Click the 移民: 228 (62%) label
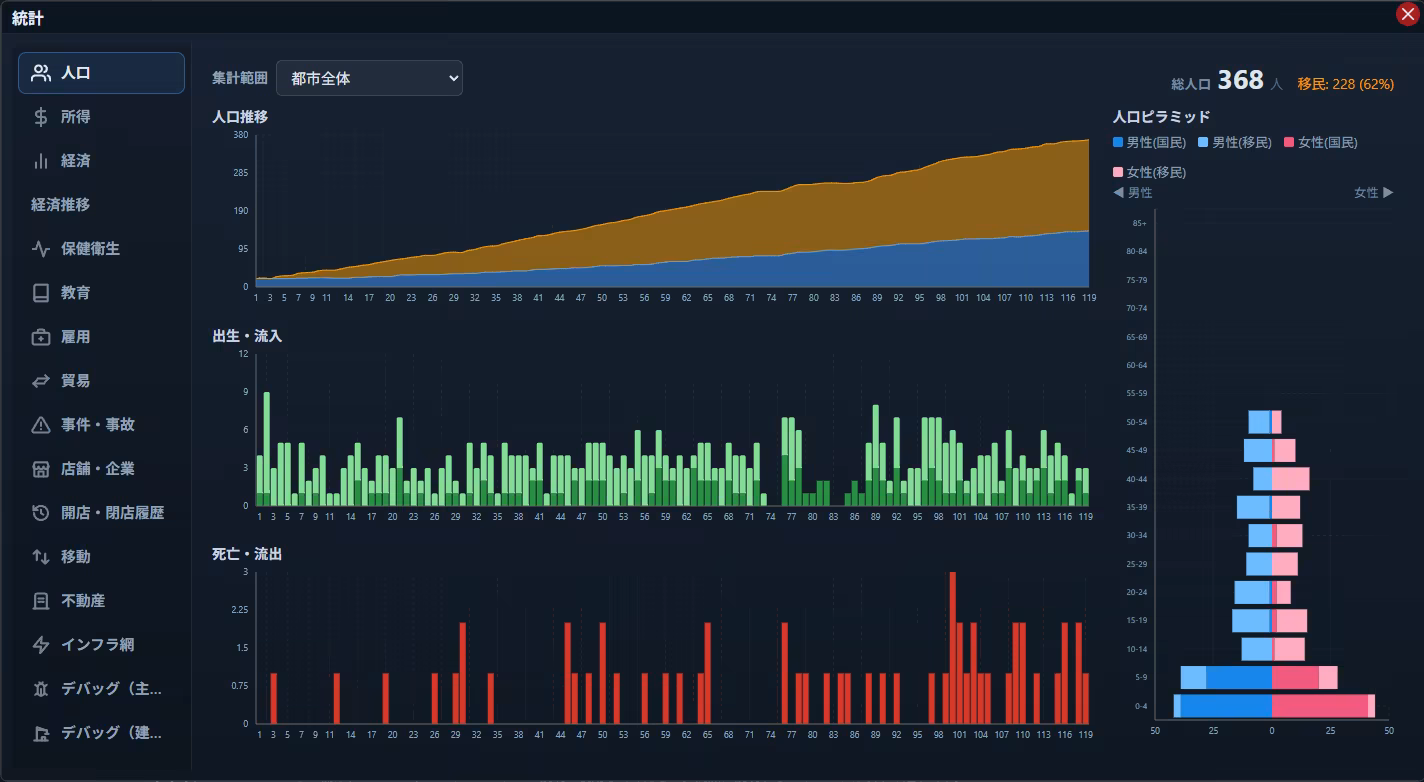The image size is (1424, 782). [1346, 84]
